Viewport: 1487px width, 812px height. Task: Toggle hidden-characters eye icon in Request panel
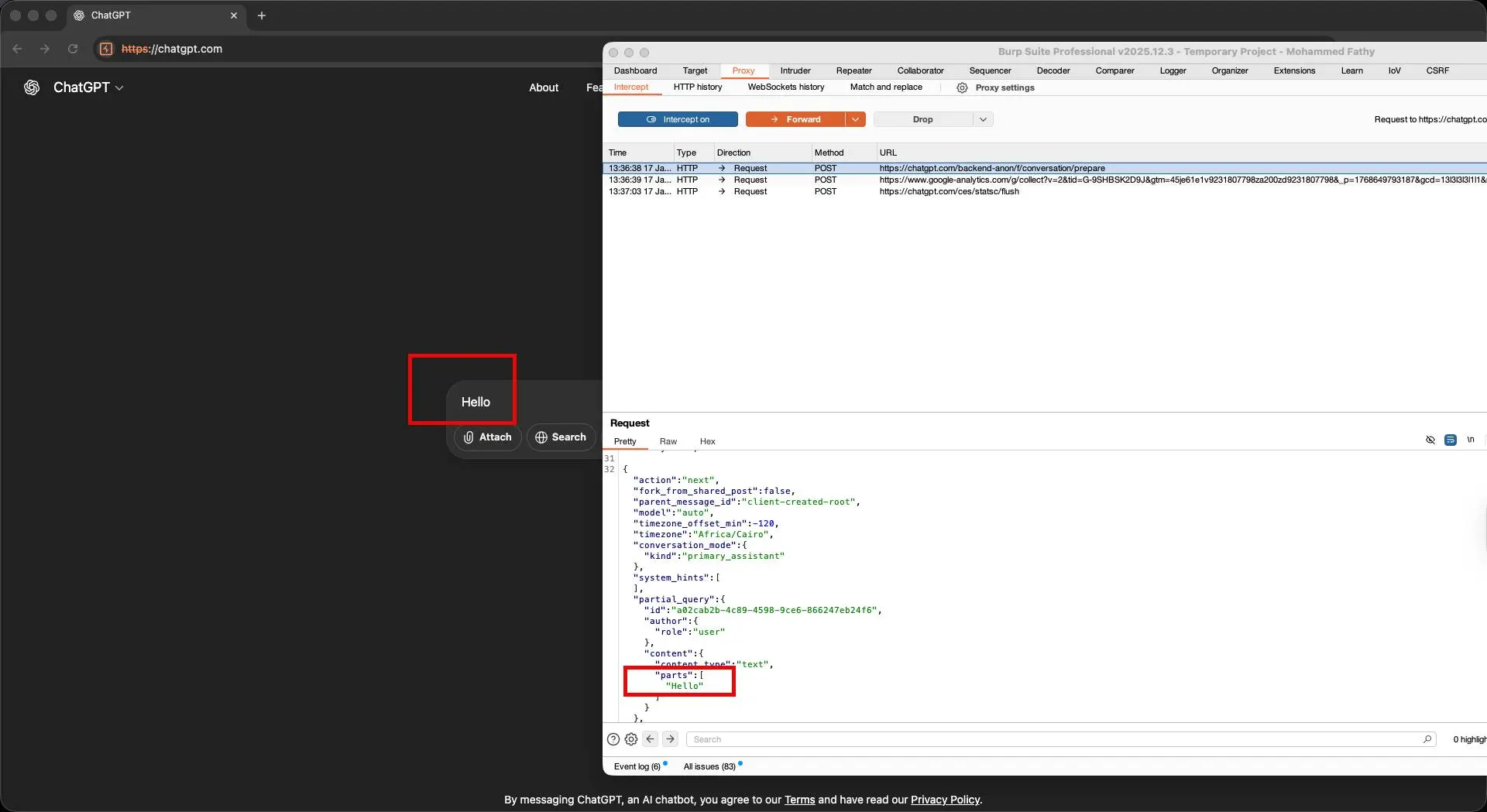(1430, 440)
